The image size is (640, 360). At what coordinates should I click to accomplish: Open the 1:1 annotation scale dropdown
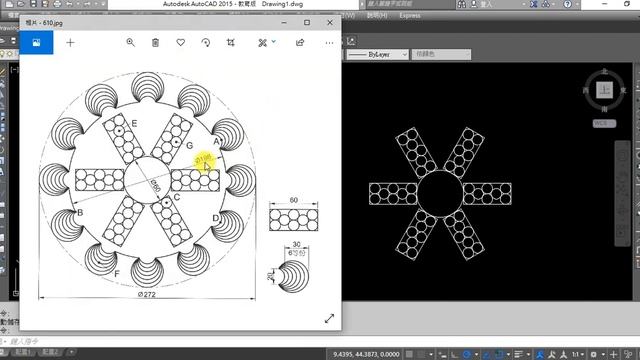(x=578, y=354)
